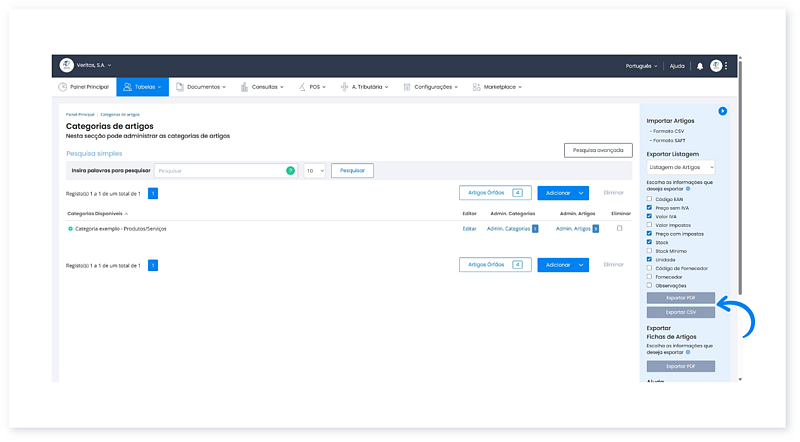Click the Pesquisa avançada button
The width and height of the screenshot is (800, 442).
pos(597,150)
